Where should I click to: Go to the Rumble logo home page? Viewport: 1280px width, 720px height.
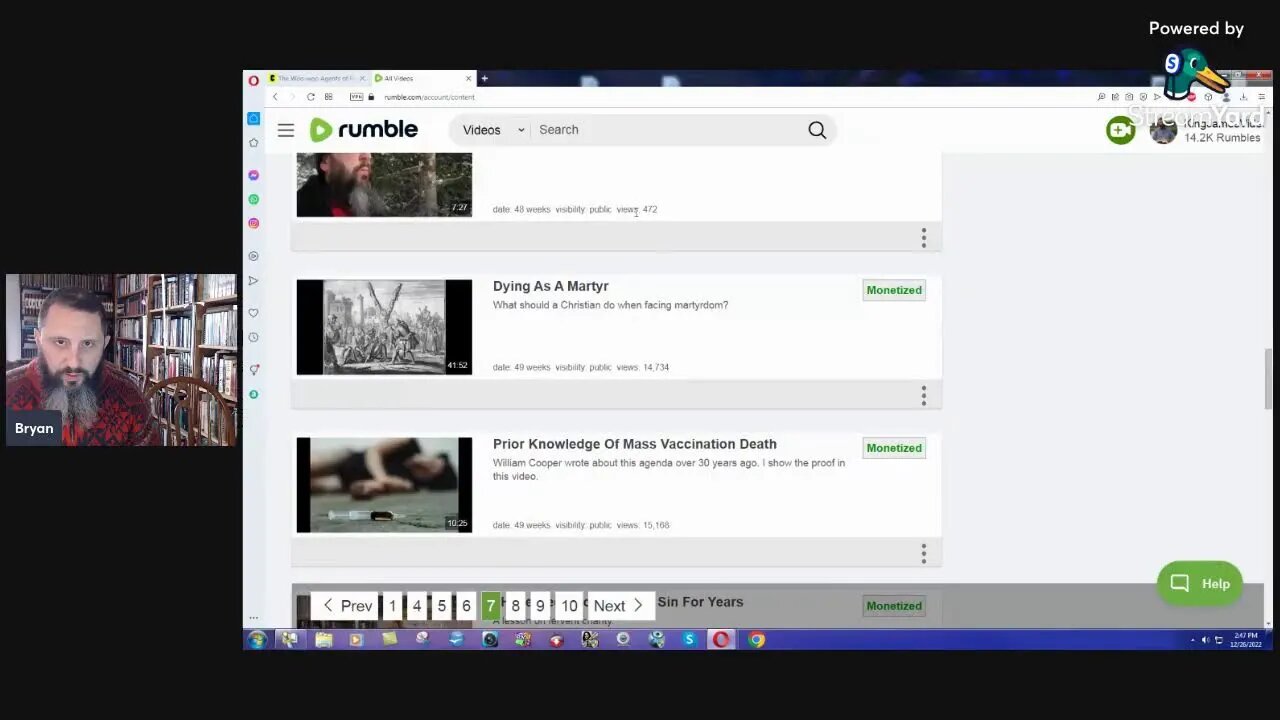click(x=364, y=130)
